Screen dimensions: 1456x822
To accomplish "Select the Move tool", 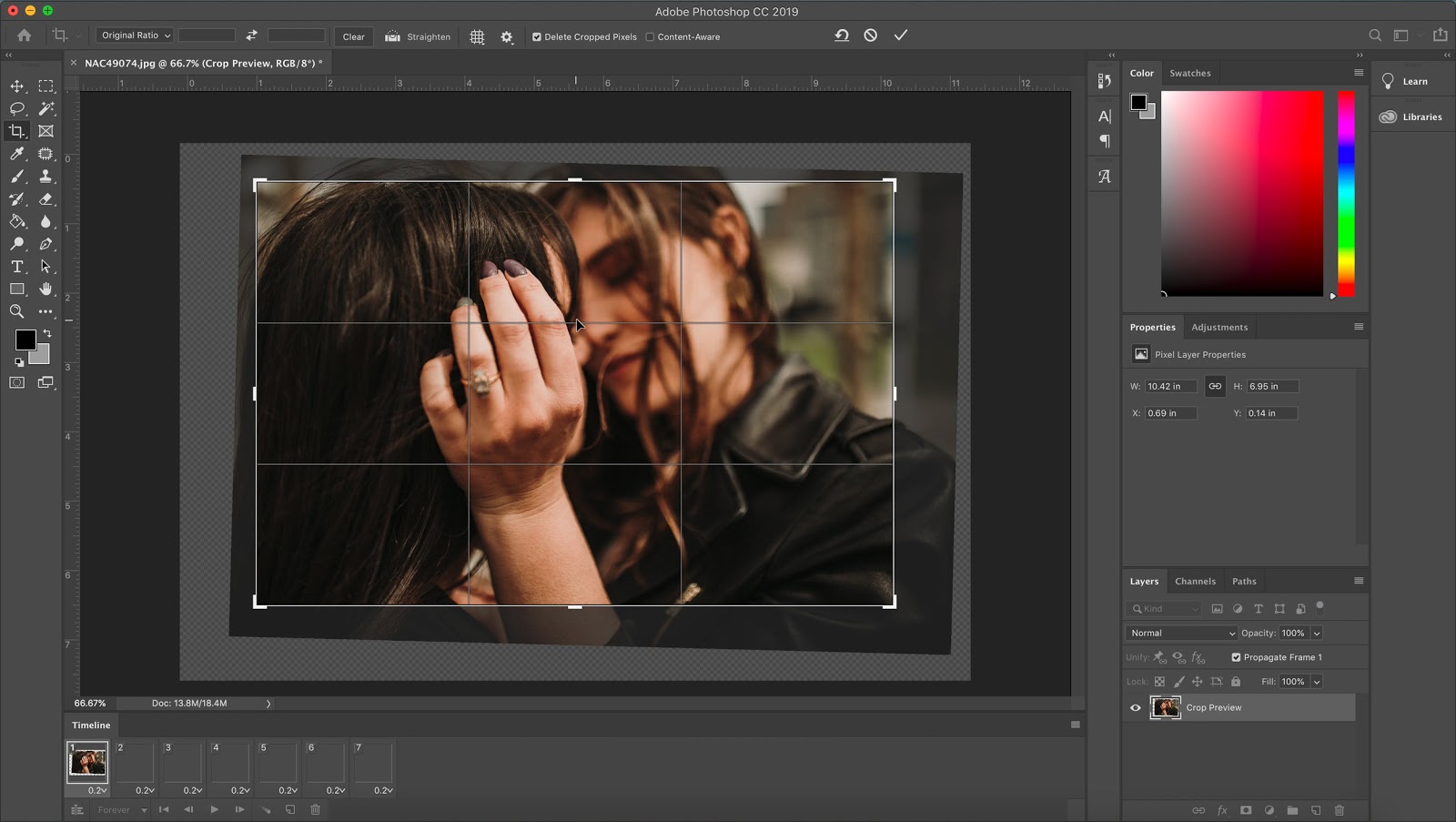I will point(16,86).
